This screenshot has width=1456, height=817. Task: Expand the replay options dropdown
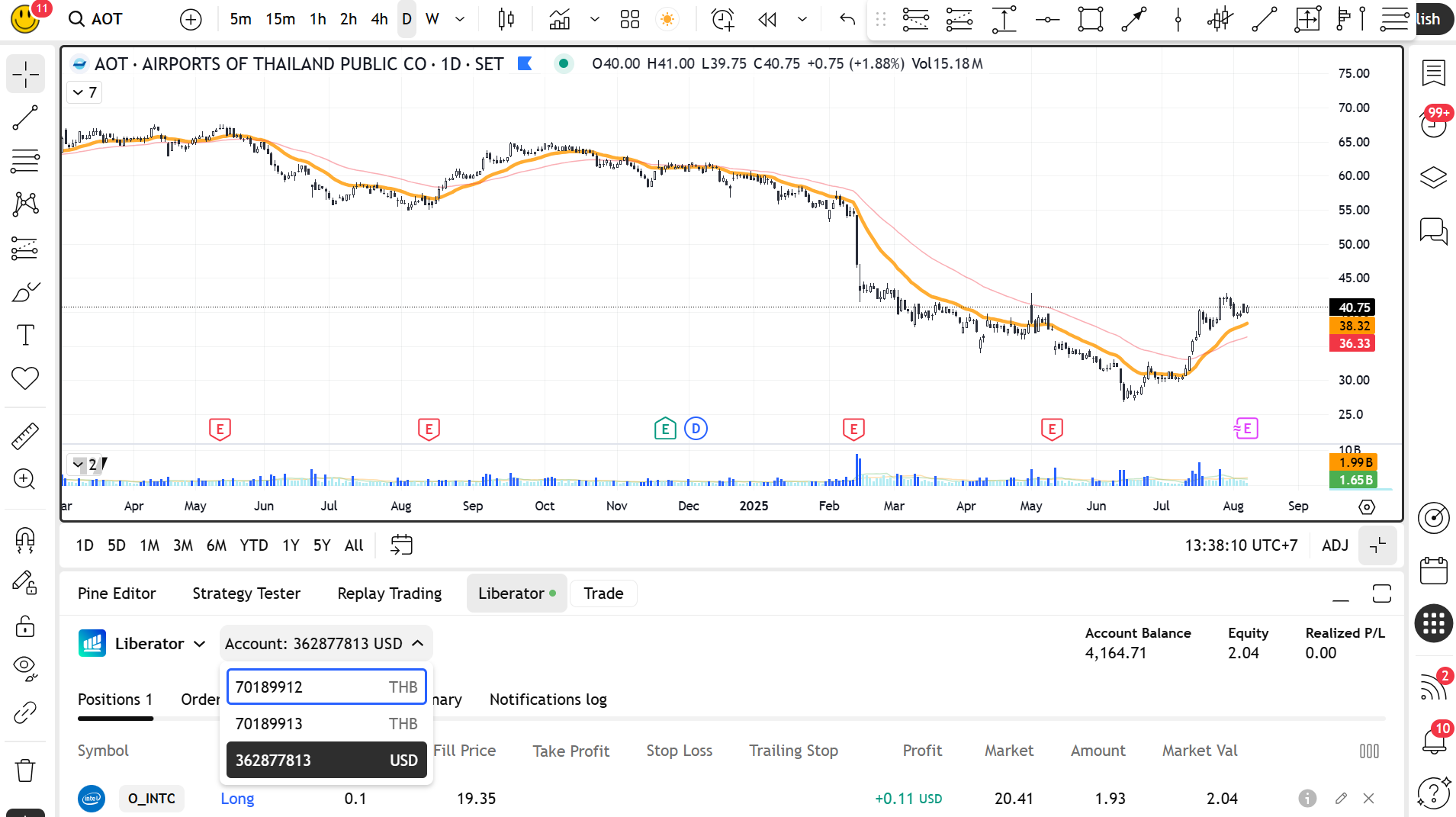tap(802, 19)
